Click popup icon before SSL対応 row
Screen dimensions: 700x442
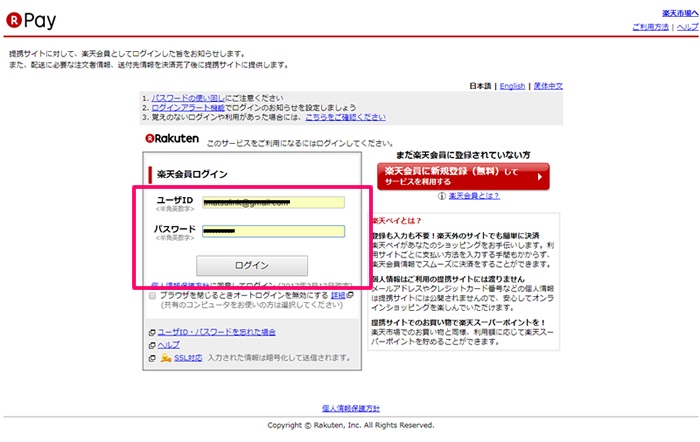(152, 358)
